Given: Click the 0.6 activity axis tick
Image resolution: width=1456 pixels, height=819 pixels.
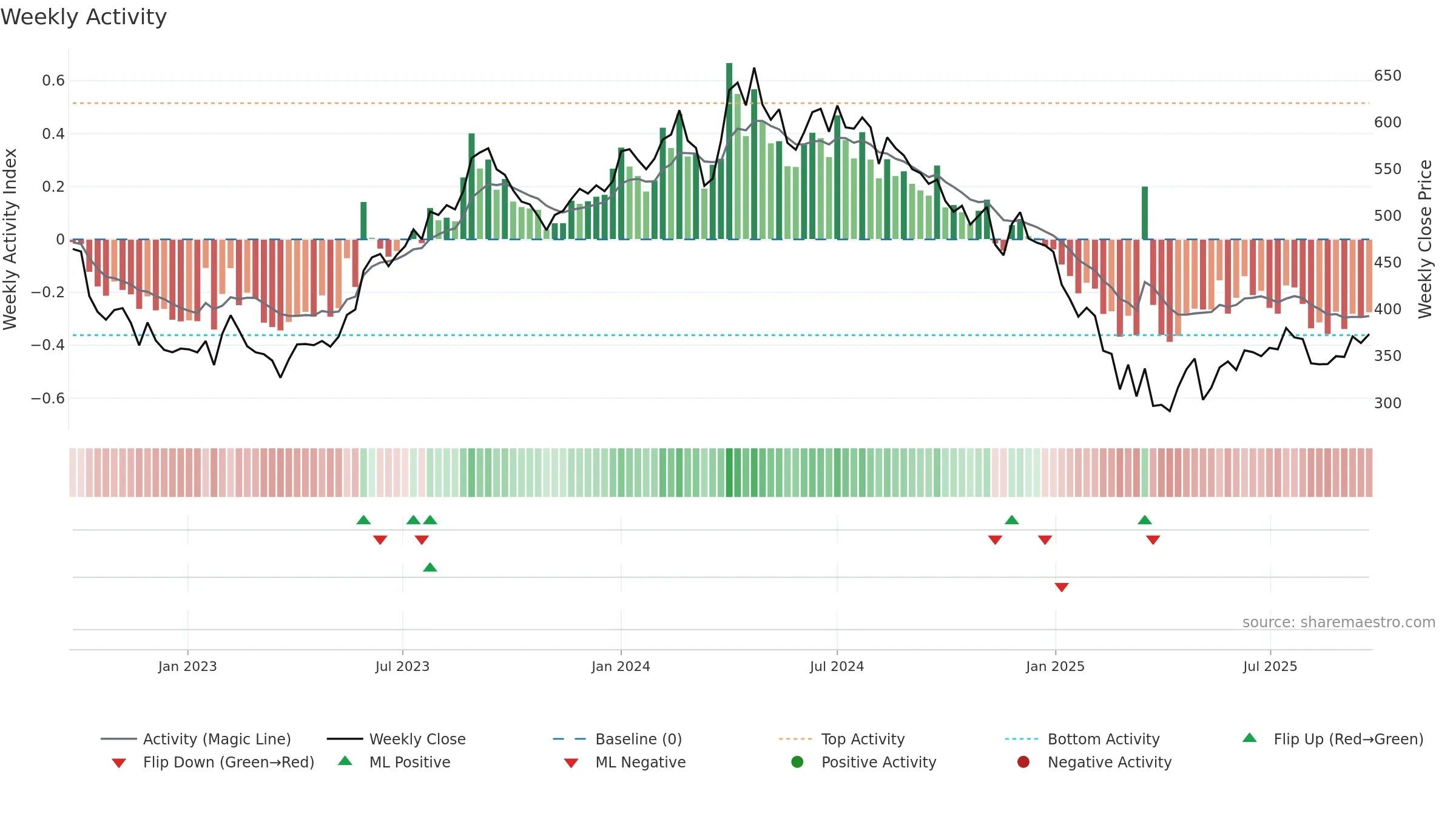Looking at the screenshot, I should coord(53,81).
